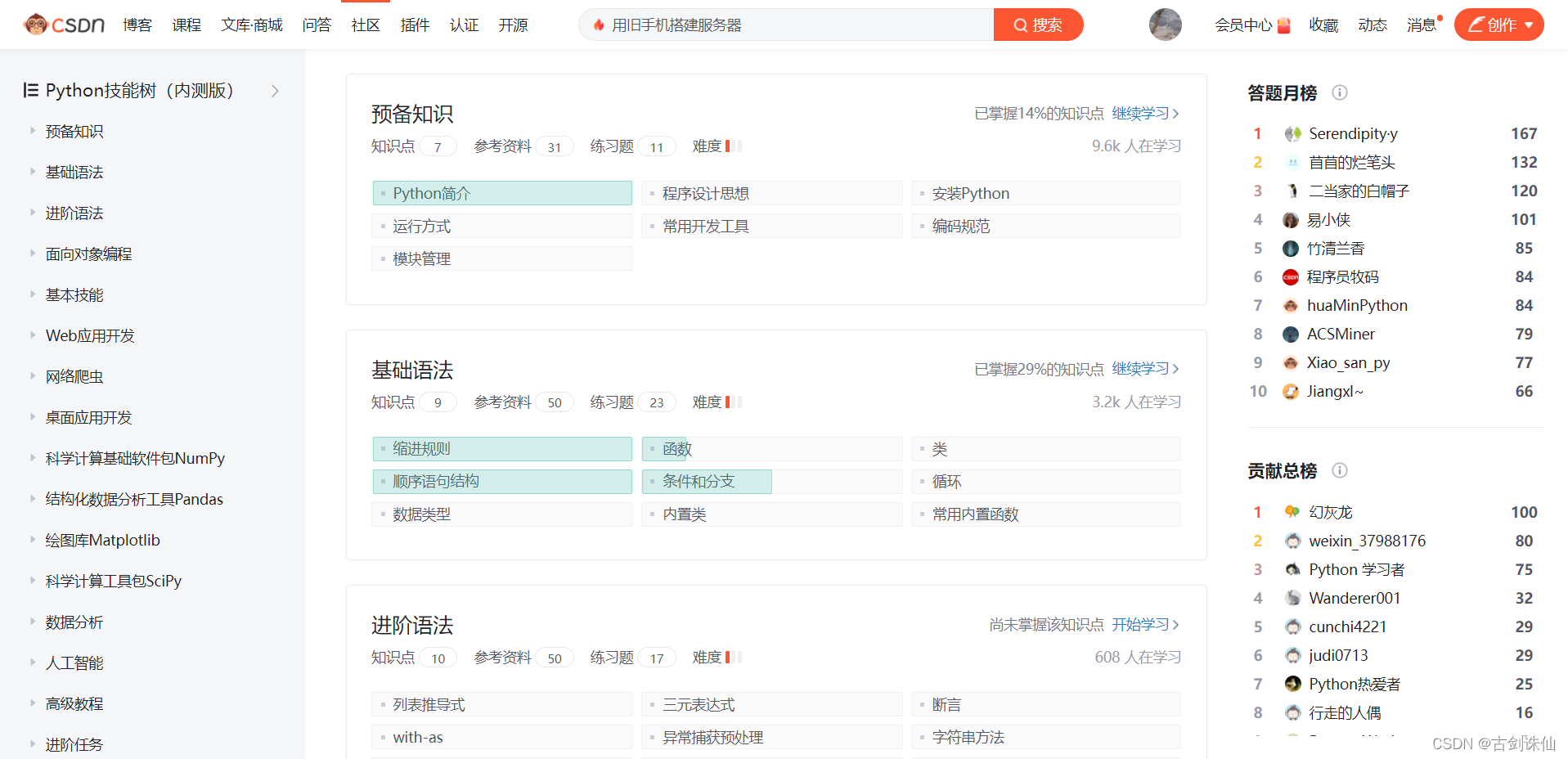Viewport: 1568px width, 759px height.
Task: Open Python热爱者 avatar icon
Action: click(1292, 684)
